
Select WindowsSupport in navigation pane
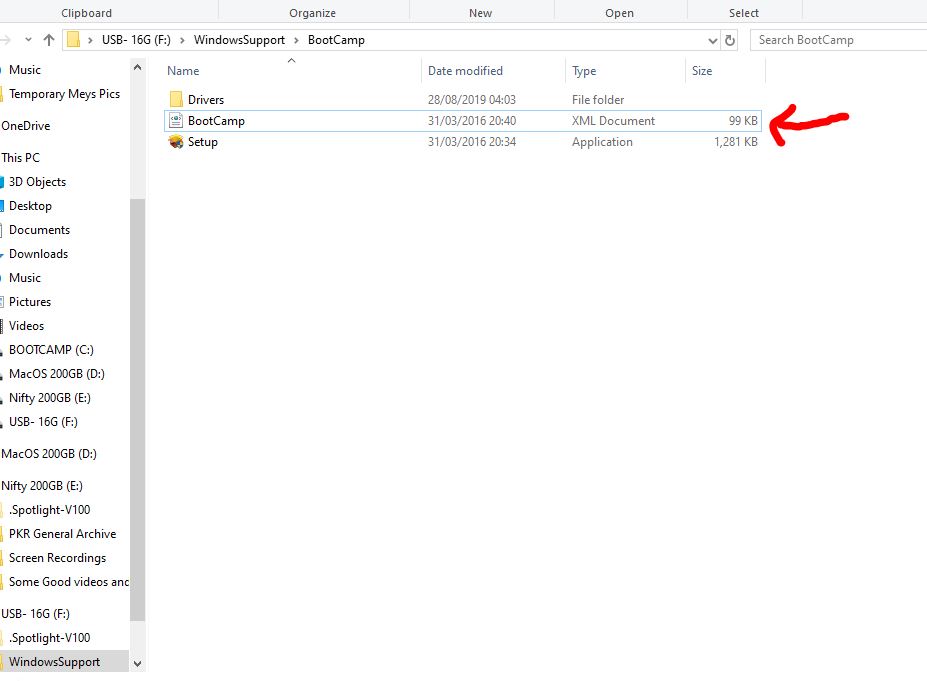[54, 662]
